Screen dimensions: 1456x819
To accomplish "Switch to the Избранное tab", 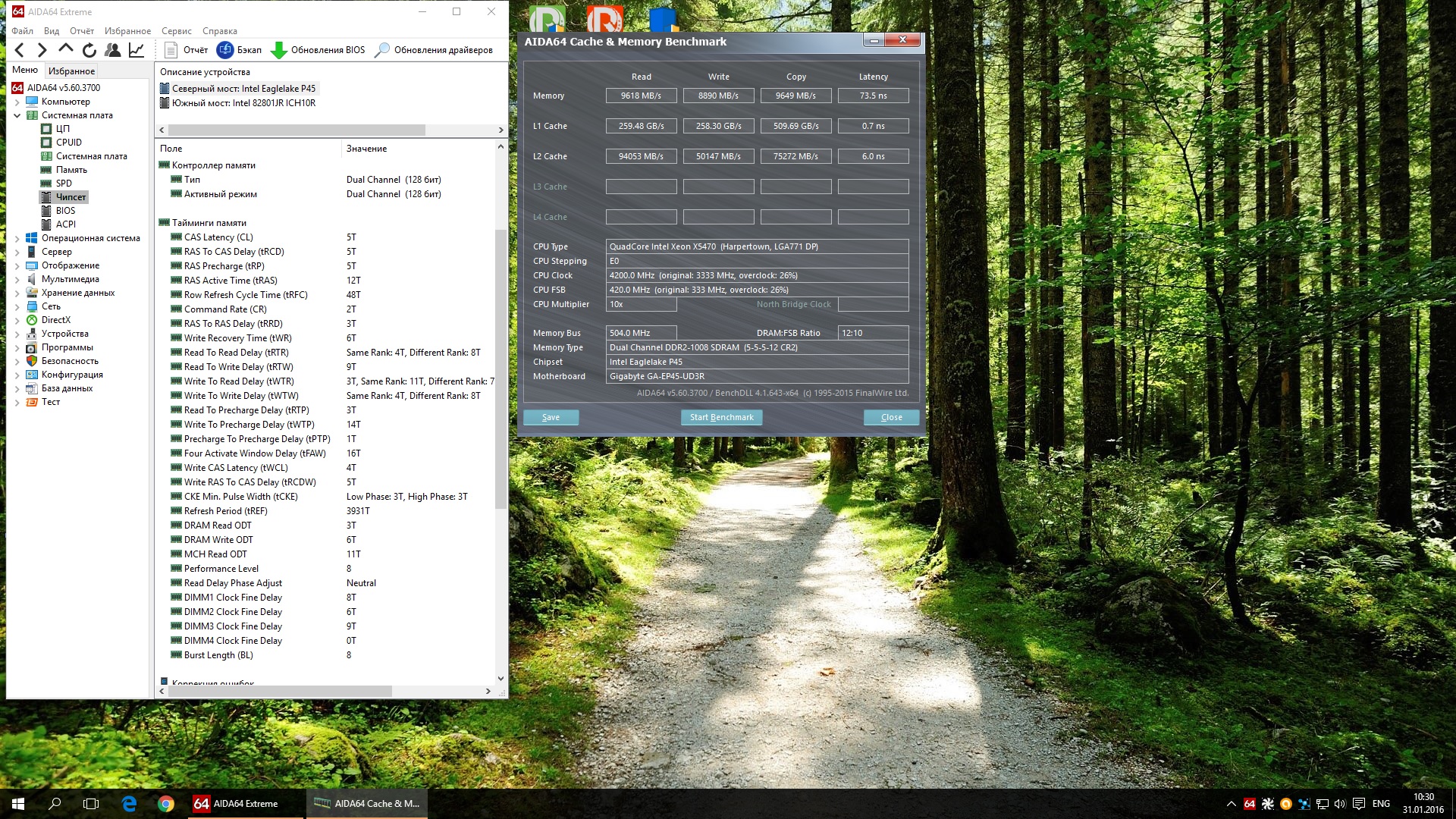I will tap(71, 71).
